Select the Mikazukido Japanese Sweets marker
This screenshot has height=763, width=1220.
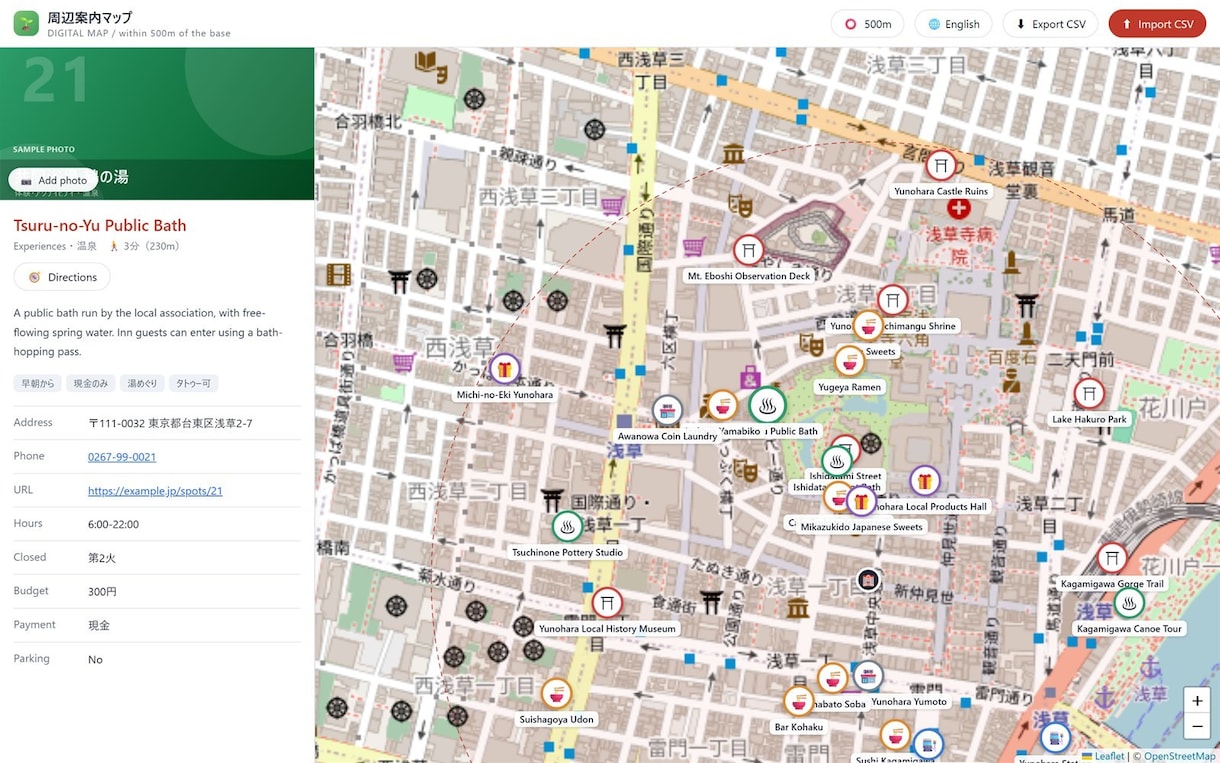(x=861, y=501)
